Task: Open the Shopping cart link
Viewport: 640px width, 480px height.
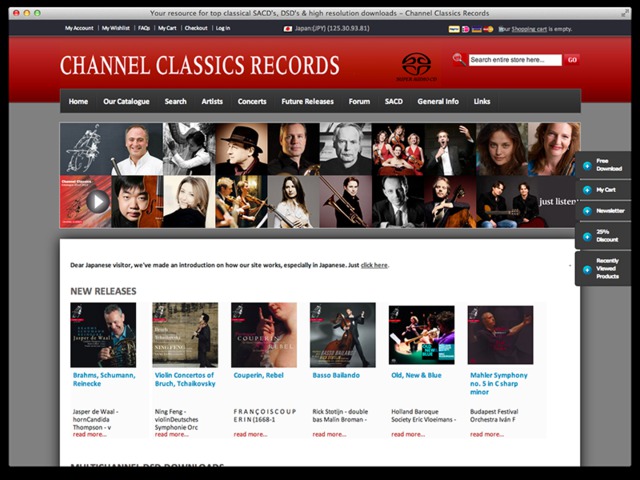Action: 529,29
